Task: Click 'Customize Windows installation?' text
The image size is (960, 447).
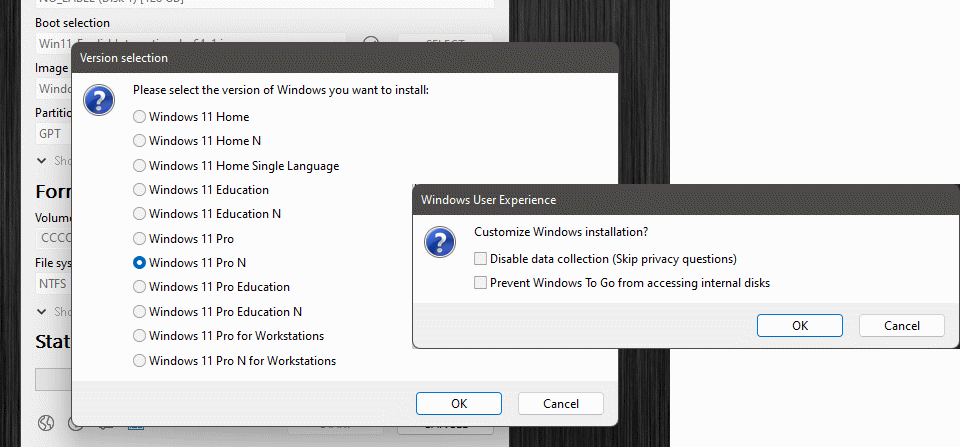Action: (x=561, y=232)
